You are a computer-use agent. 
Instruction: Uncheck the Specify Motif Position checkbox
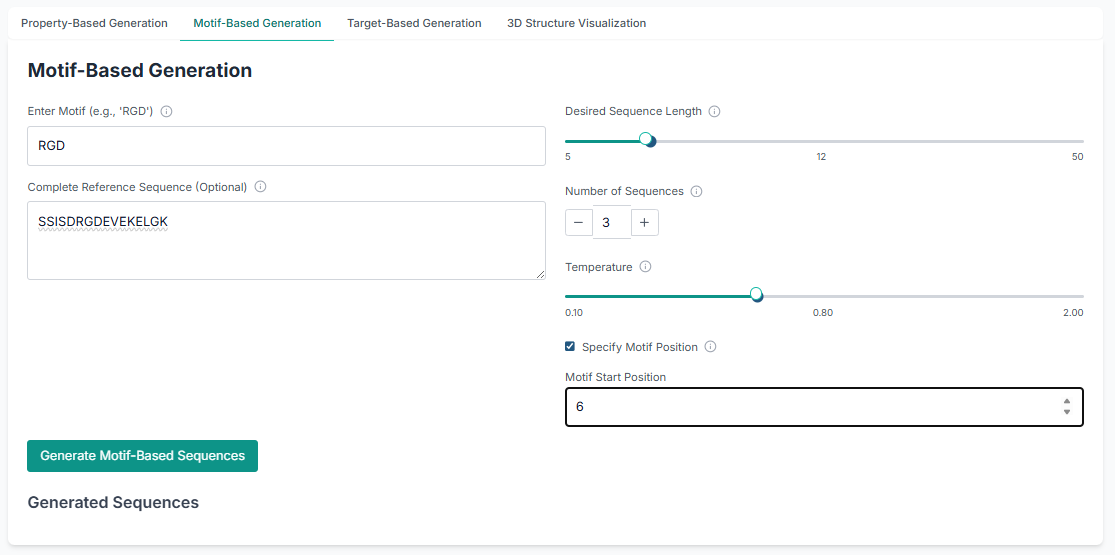[x=570, y=347]
